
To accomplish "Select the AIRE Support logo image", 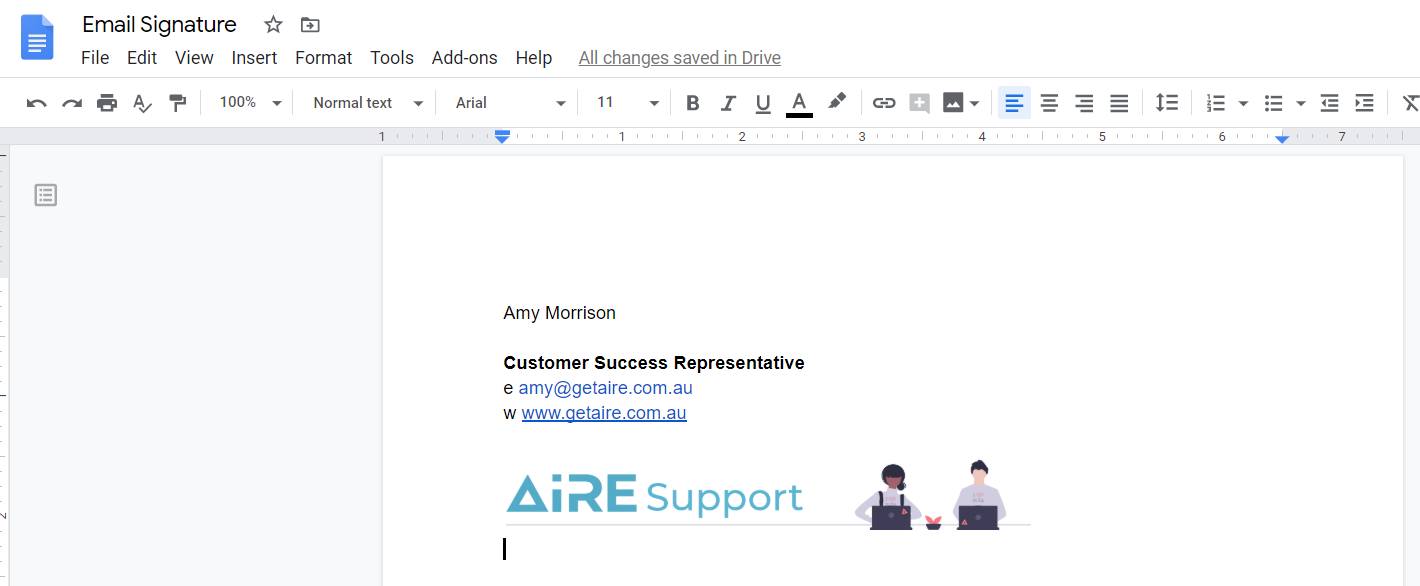I will (767, 495).
